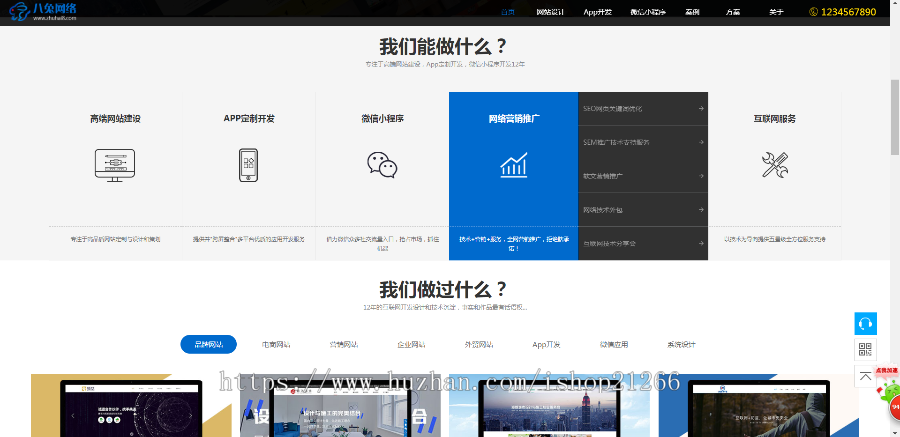900x437 pixels.
Task: Open the dark-themed portfolio thumbnail on gold background
Action: [x=131, y=405]
